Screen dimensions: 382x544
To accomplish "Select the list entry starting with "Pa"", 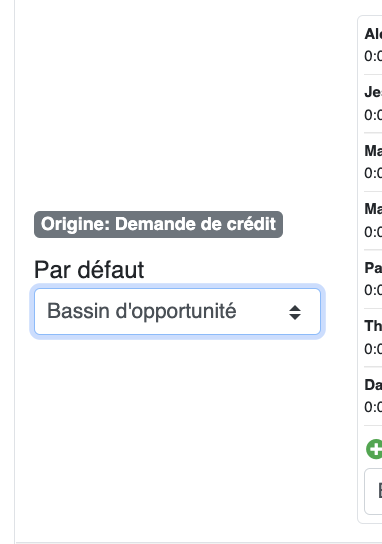I will coord(373,279).
